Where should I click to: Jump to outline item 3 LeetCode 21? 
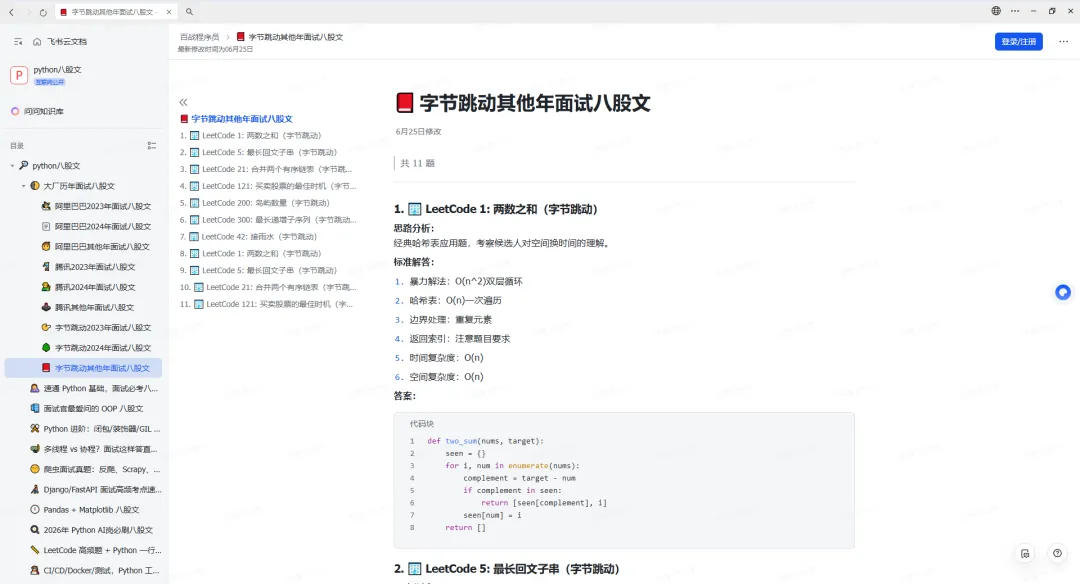pyautogui.click(x=267, y=169)
